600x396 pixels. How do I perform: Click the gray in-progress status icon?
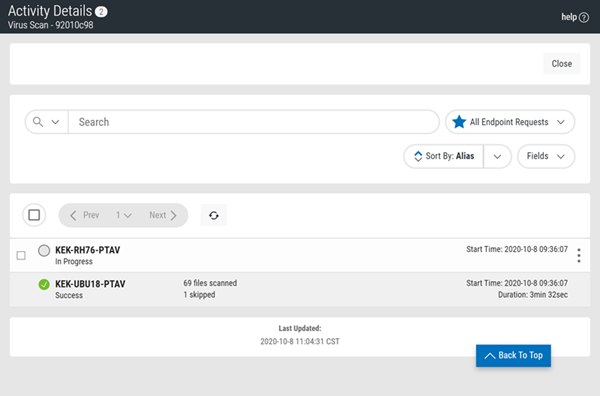(x=44, y=251)
